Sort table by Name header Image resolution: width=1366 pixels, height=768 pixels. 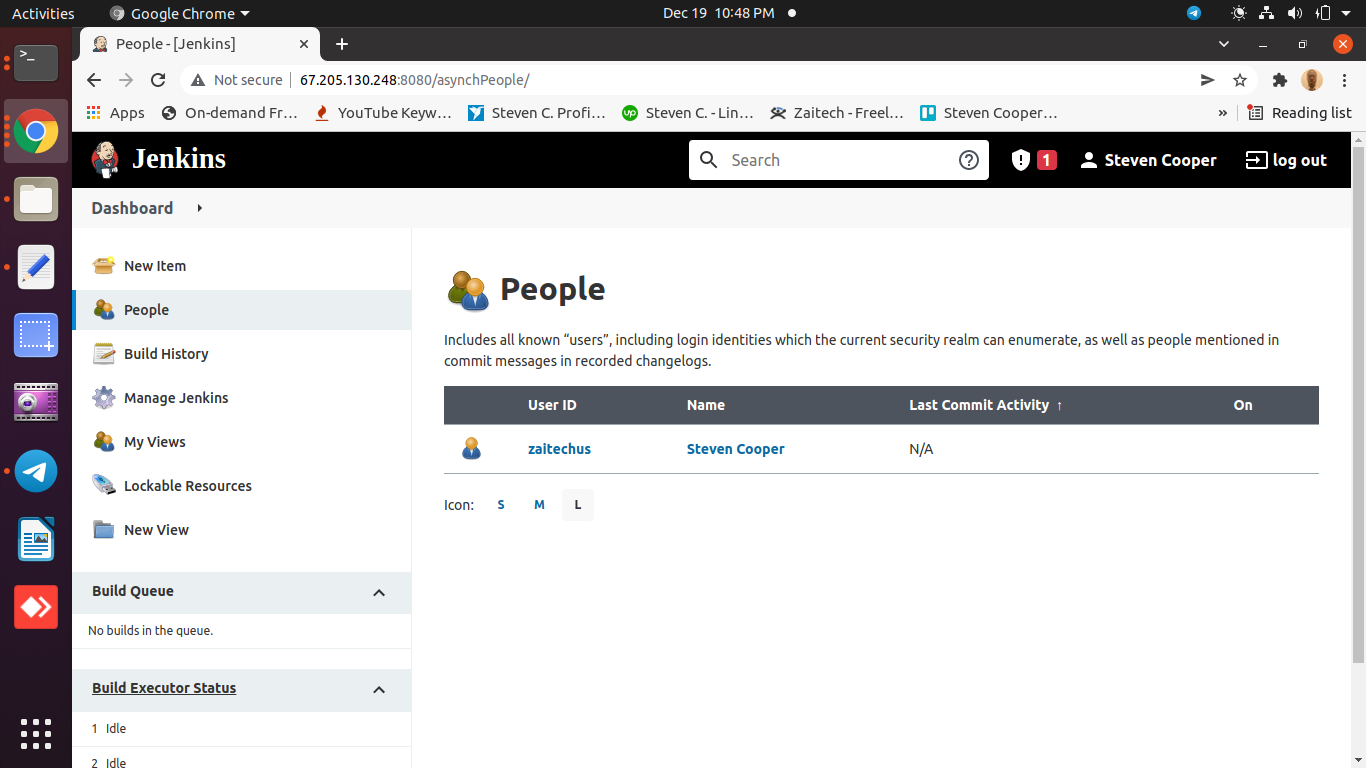(706, 405)
